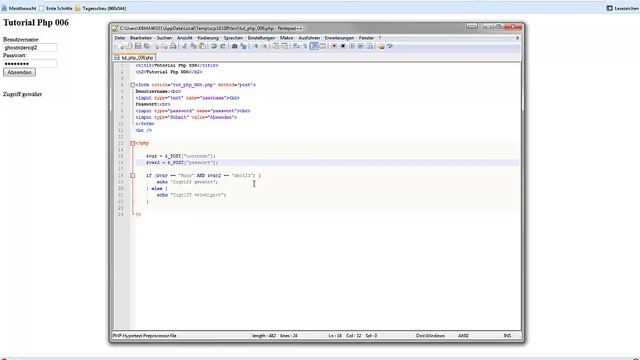Click the "Zugriff gewährt" text in browser
Image resolution: width=640 pixels, height=360 pixels.
coord(22,94)
